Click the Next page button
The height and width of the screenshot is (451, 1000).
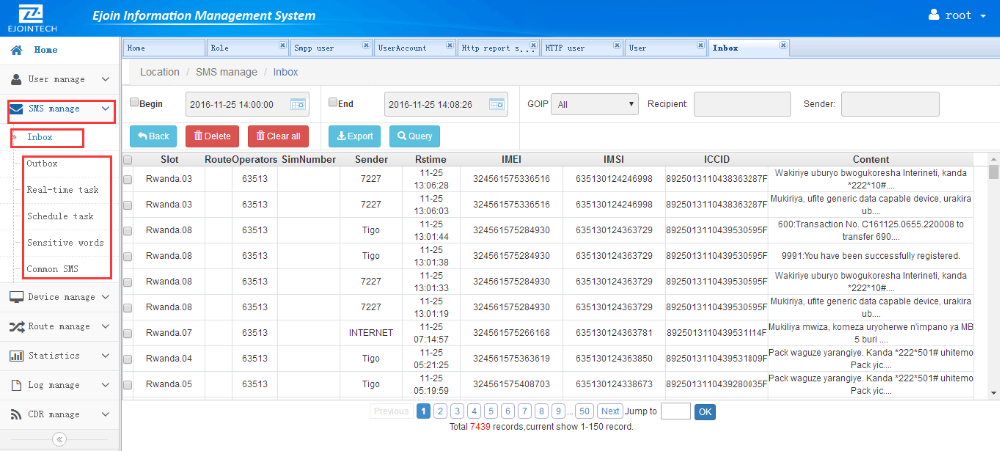[610, 411]
